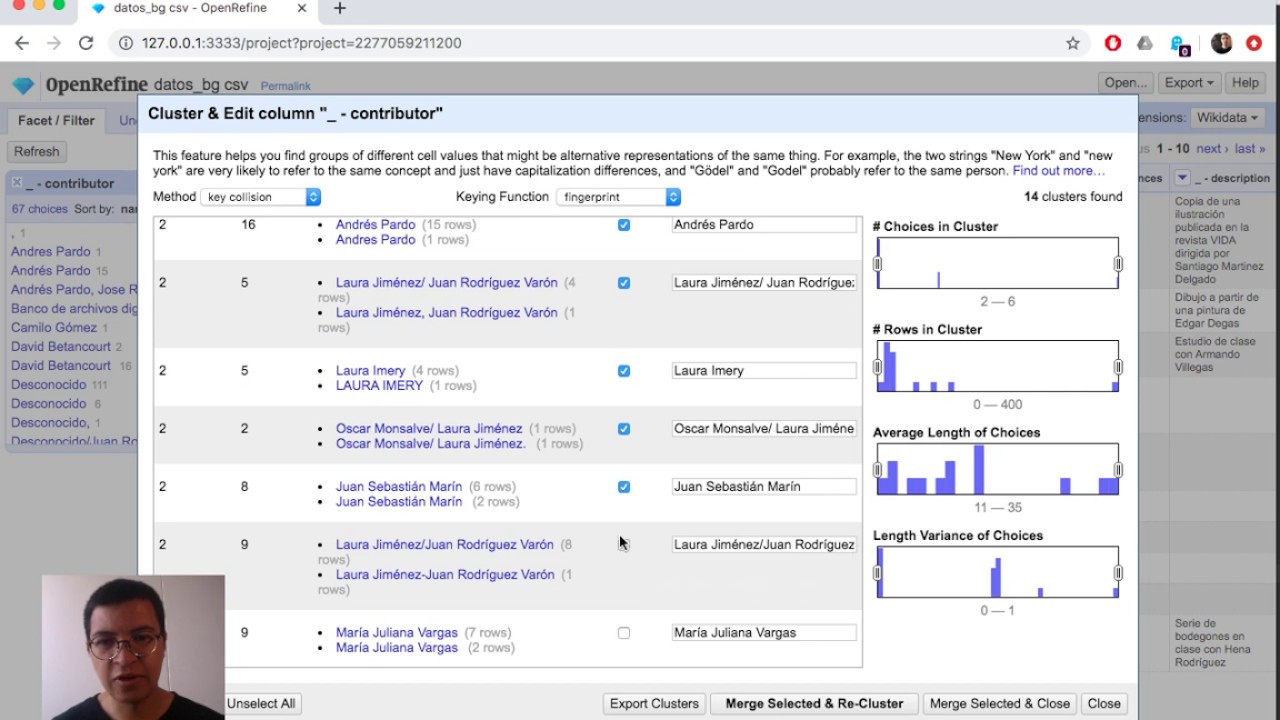Click Merge Selected & Re-Cluster button
Image resolution: width=1280 pixels, height=720 pixels.
pyautogui.click(x=814, y=703)
